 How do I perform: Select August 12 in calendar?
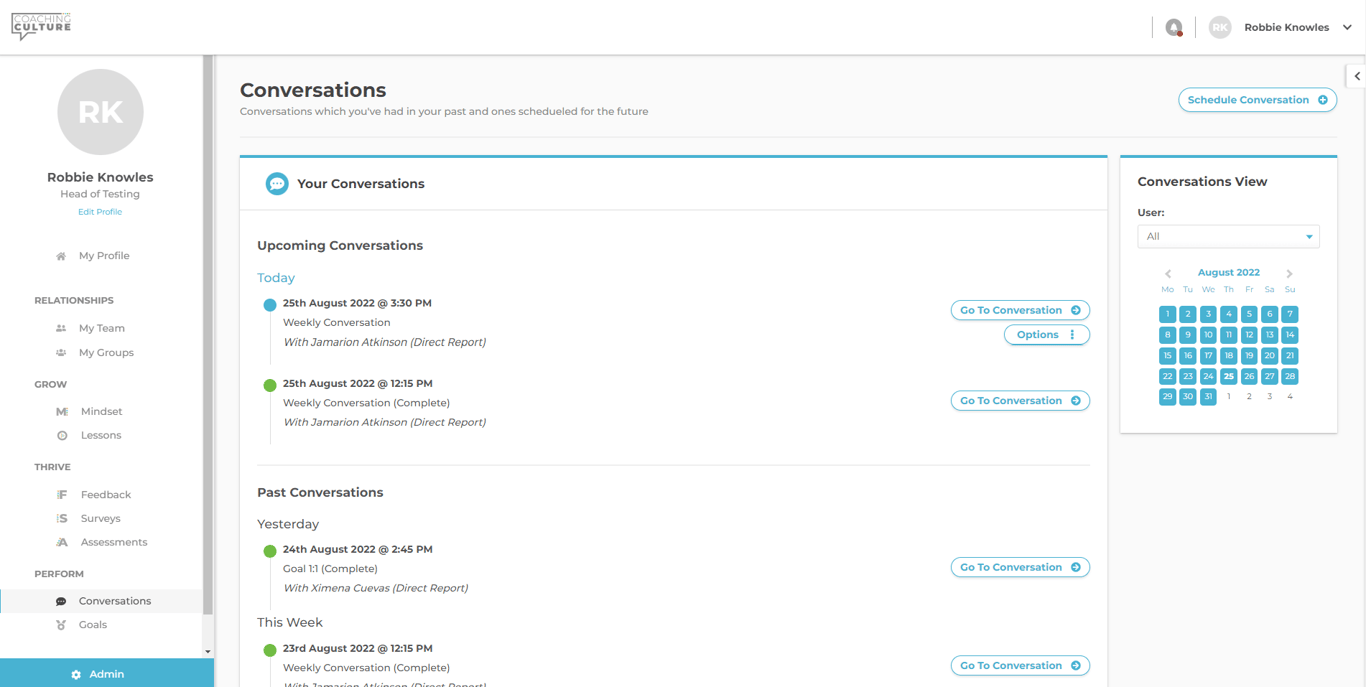click(1249, 335)
